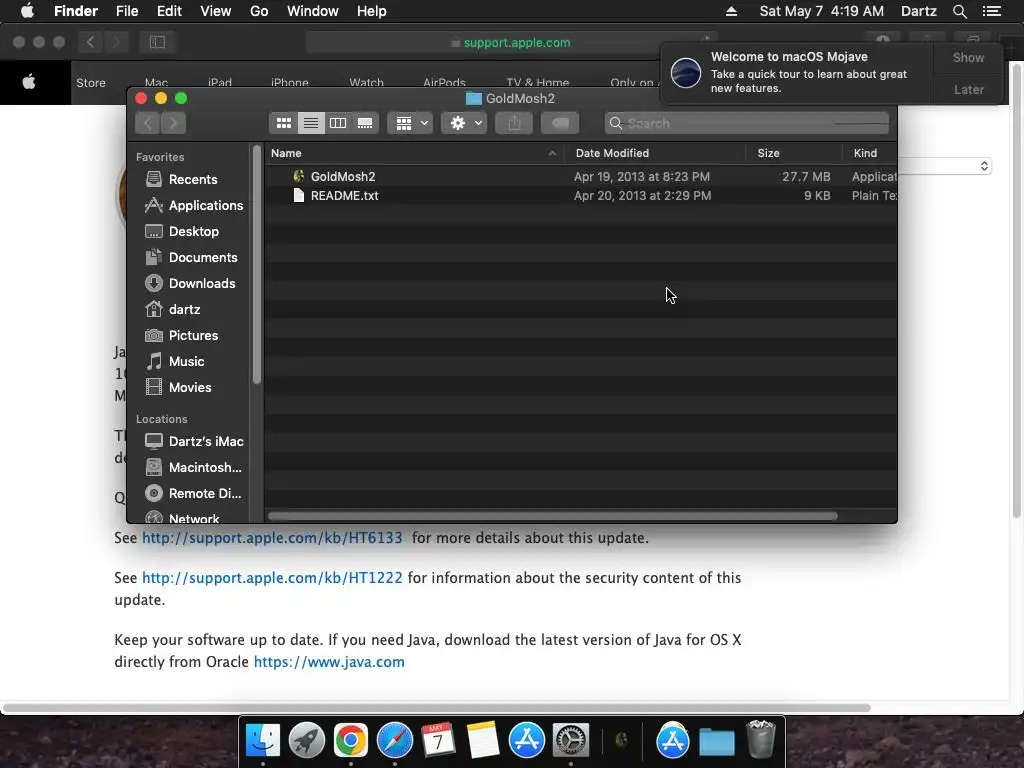Open Safari from the Dock
Viewport: 1024px width, 768px height.
tap(394, 741)
